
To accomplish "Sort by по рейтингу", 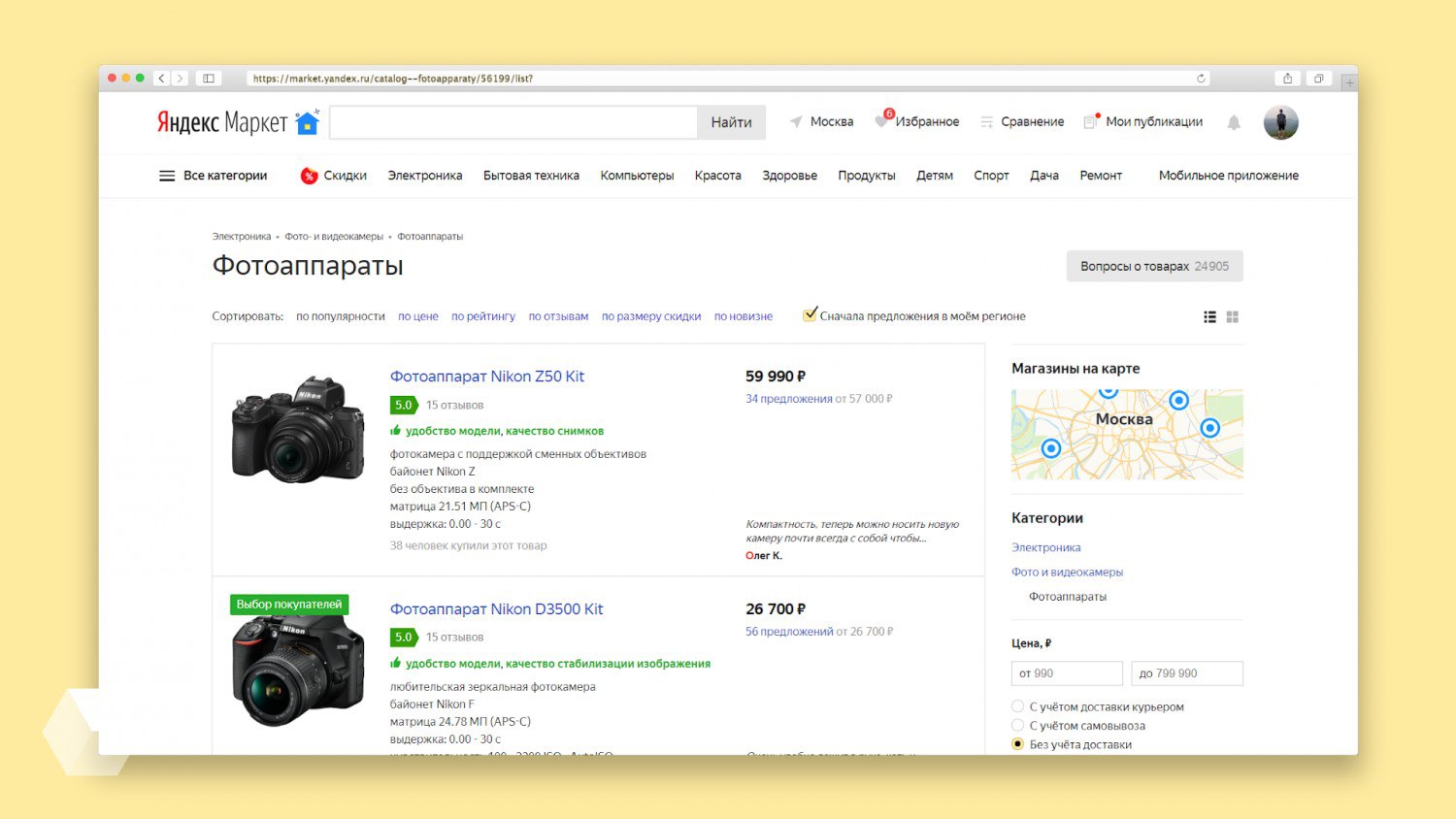I will 483,316.
